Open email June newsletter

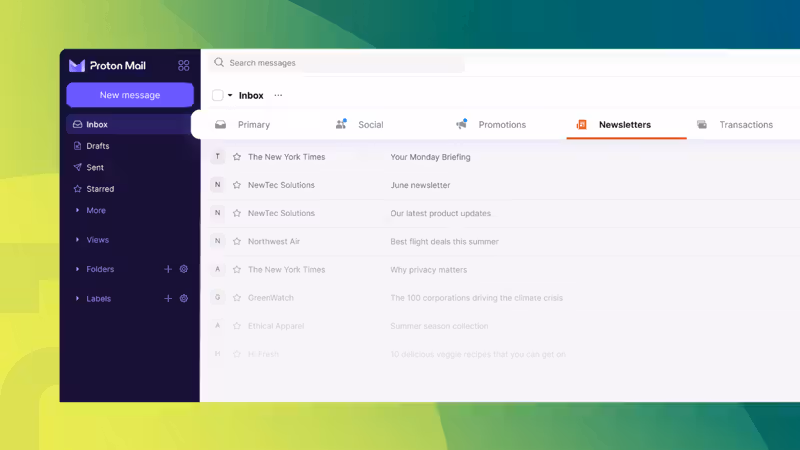(x=420, y=185)
